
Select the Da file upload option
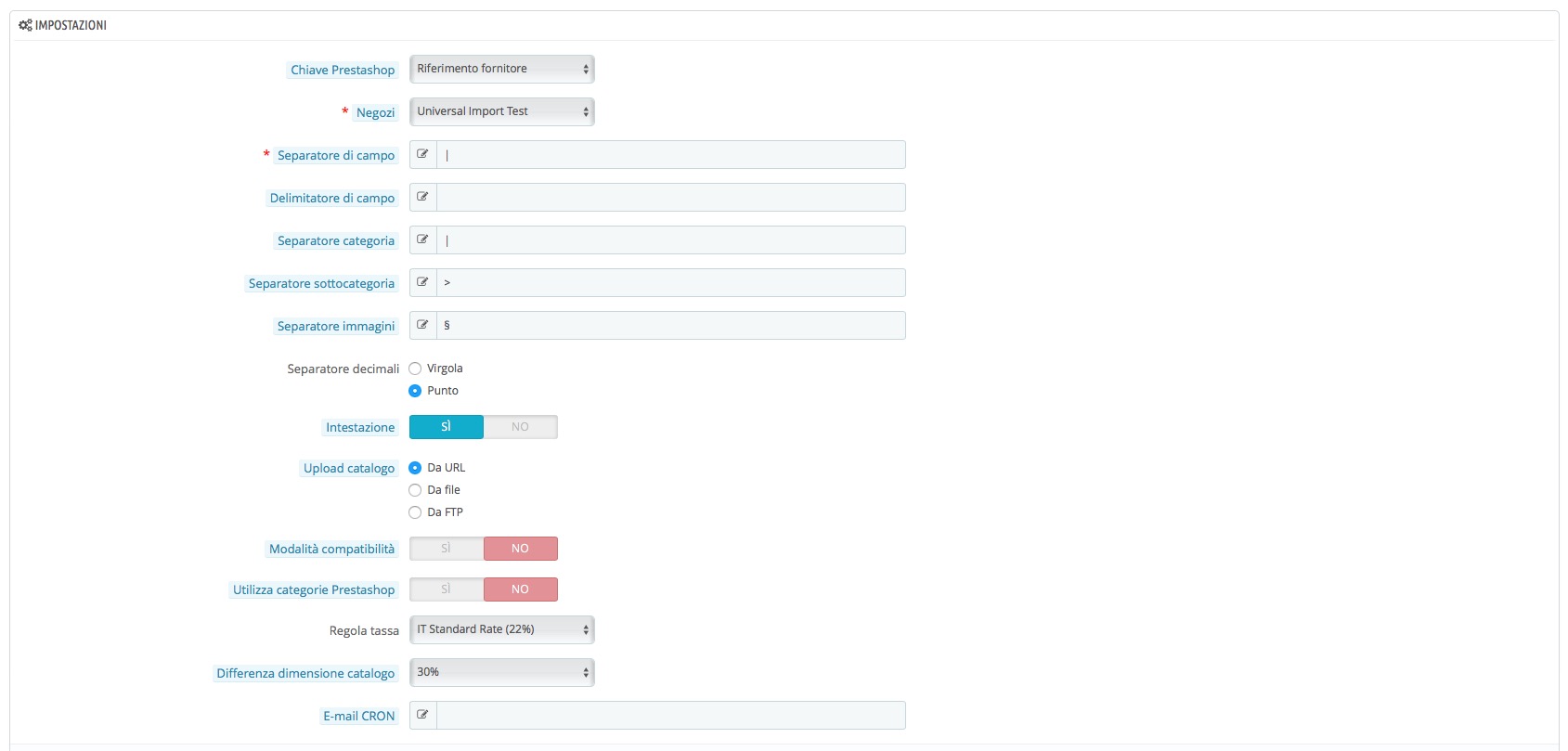click(x=415, y=490)
